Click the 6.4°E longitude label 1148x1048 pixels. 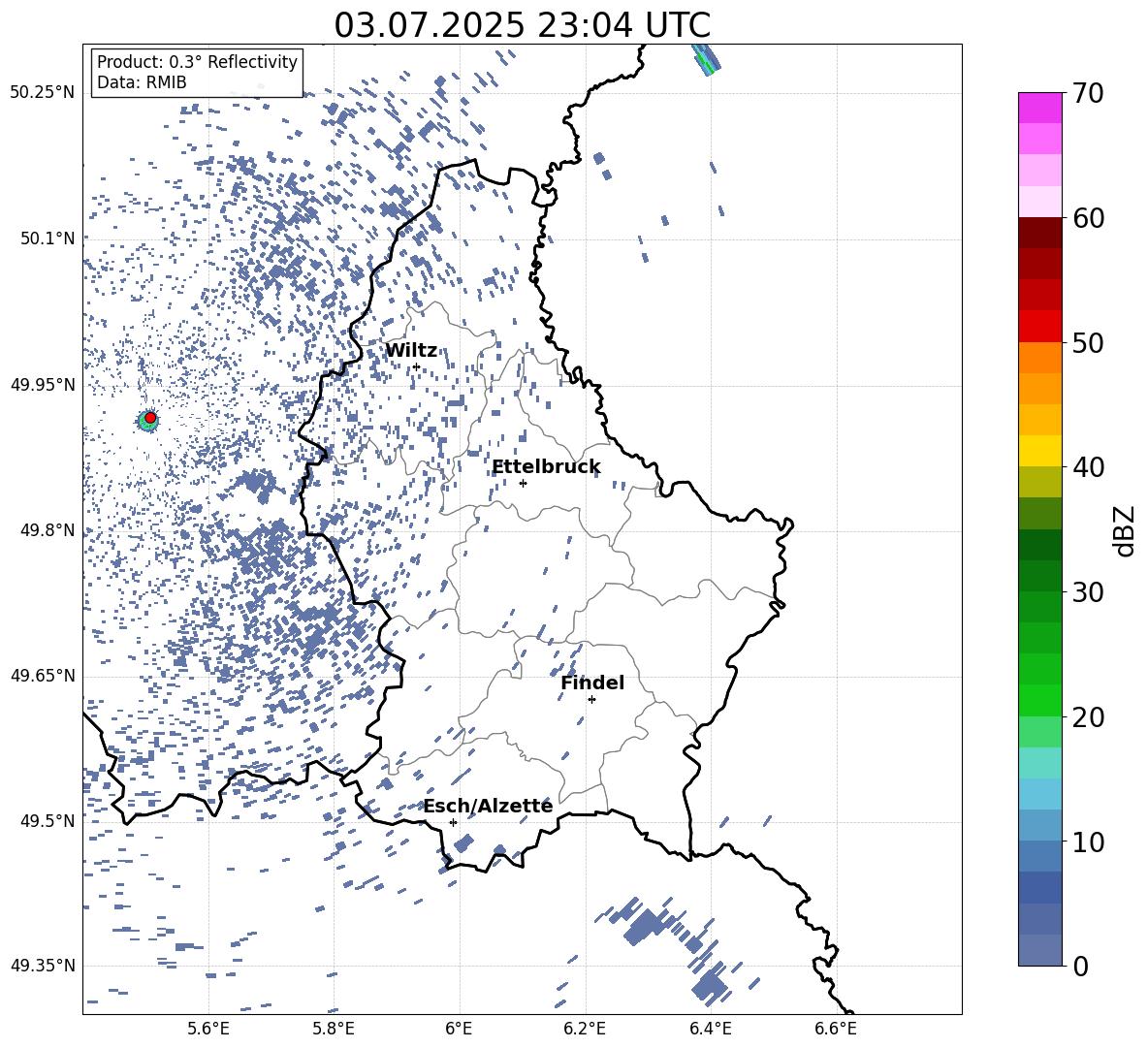(x=710, y=1029)
